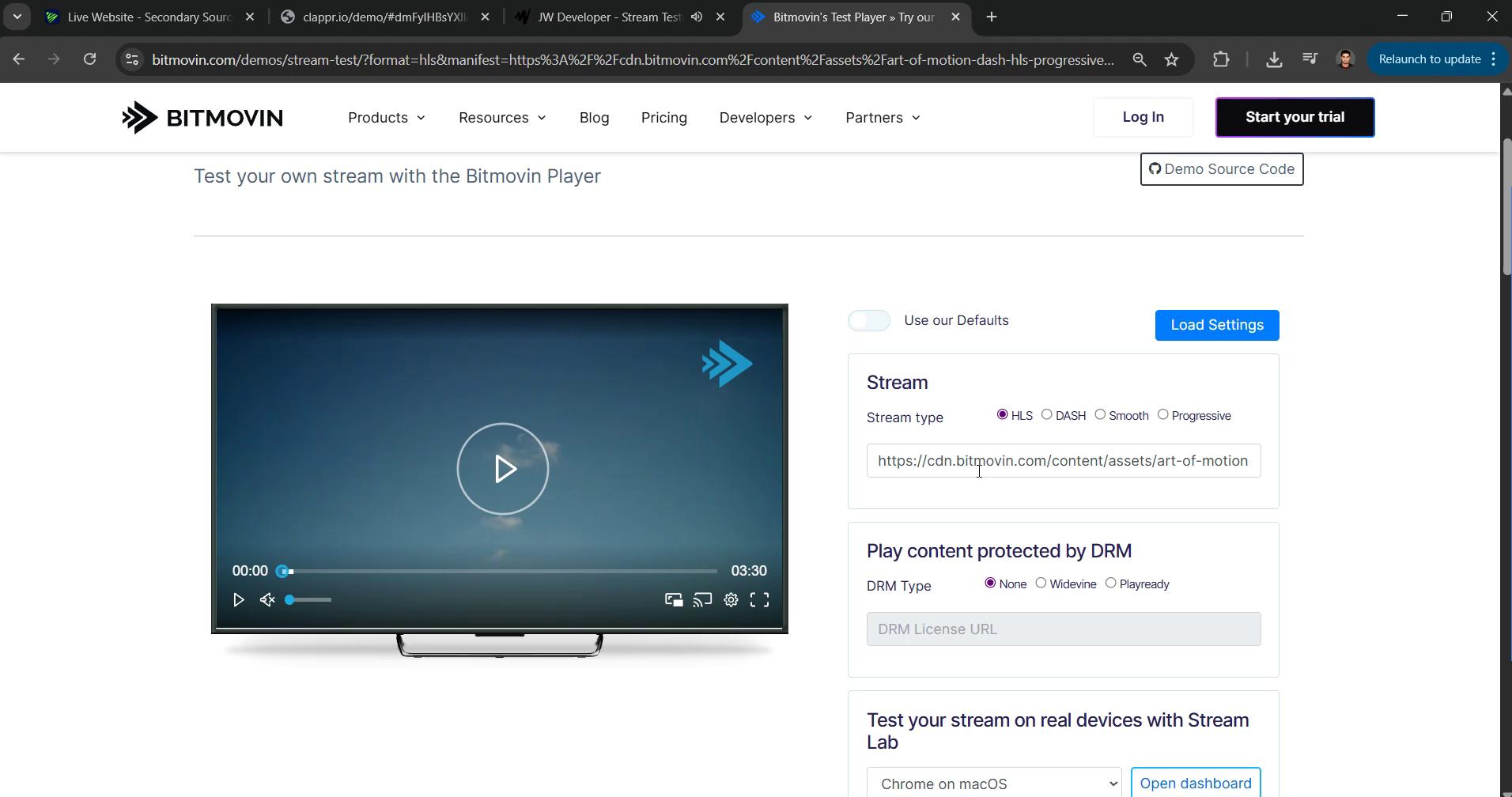Choose the Progressive stream type option
Viewport: 1512px width, 797px height.
[x=1163, y=415]
